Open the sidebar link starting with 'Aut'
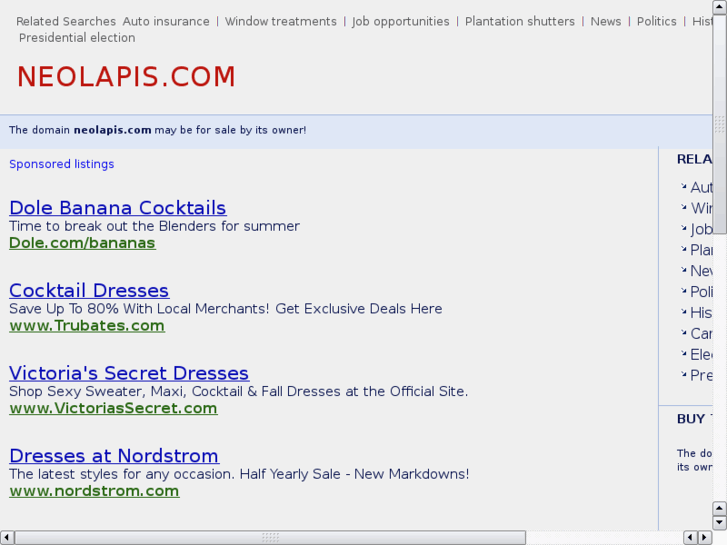The width and height of the screenshot is (727, 545). (701, 187)
